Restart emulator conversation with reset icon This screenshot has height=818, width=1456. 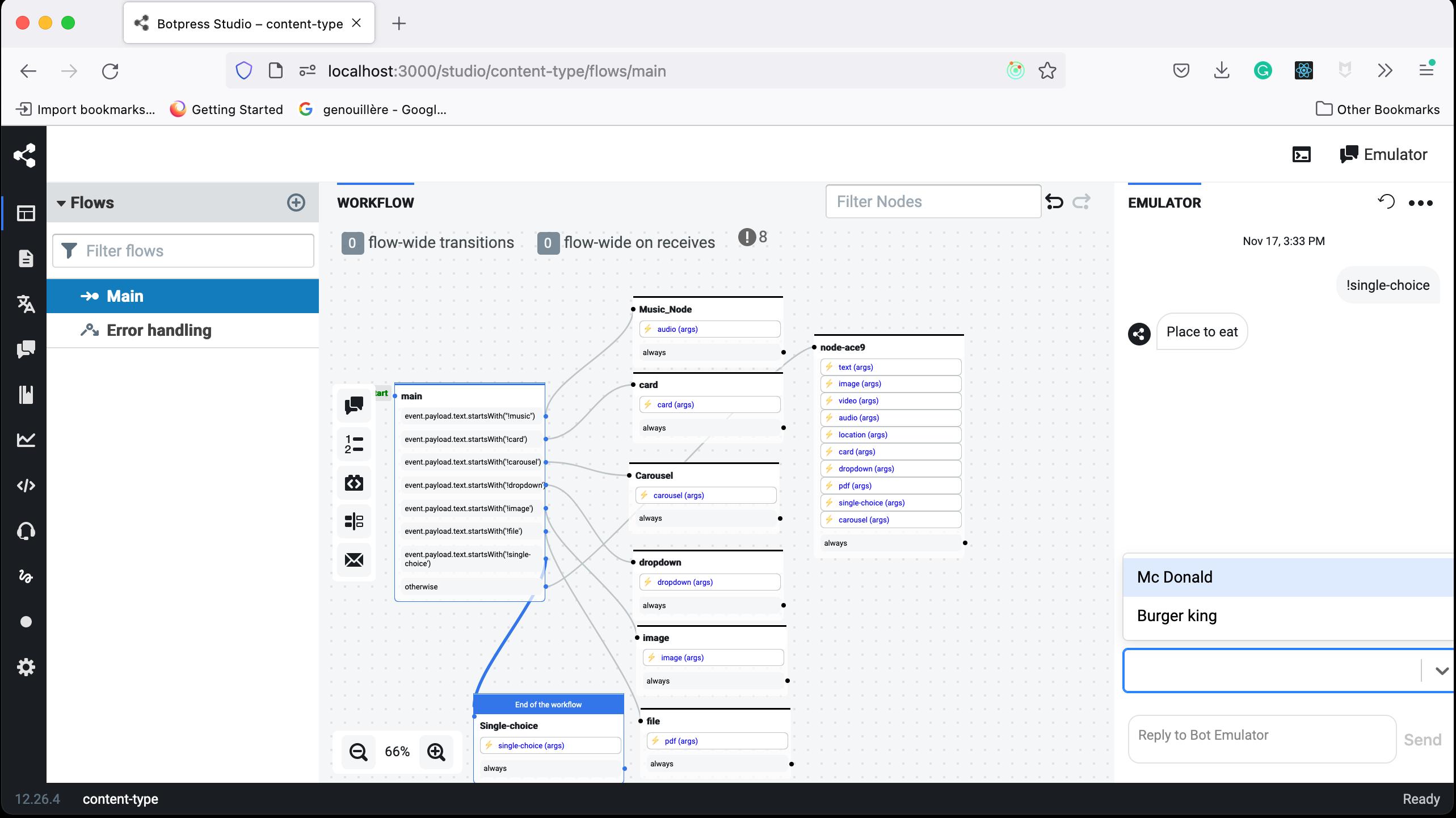pos(1386,202)
